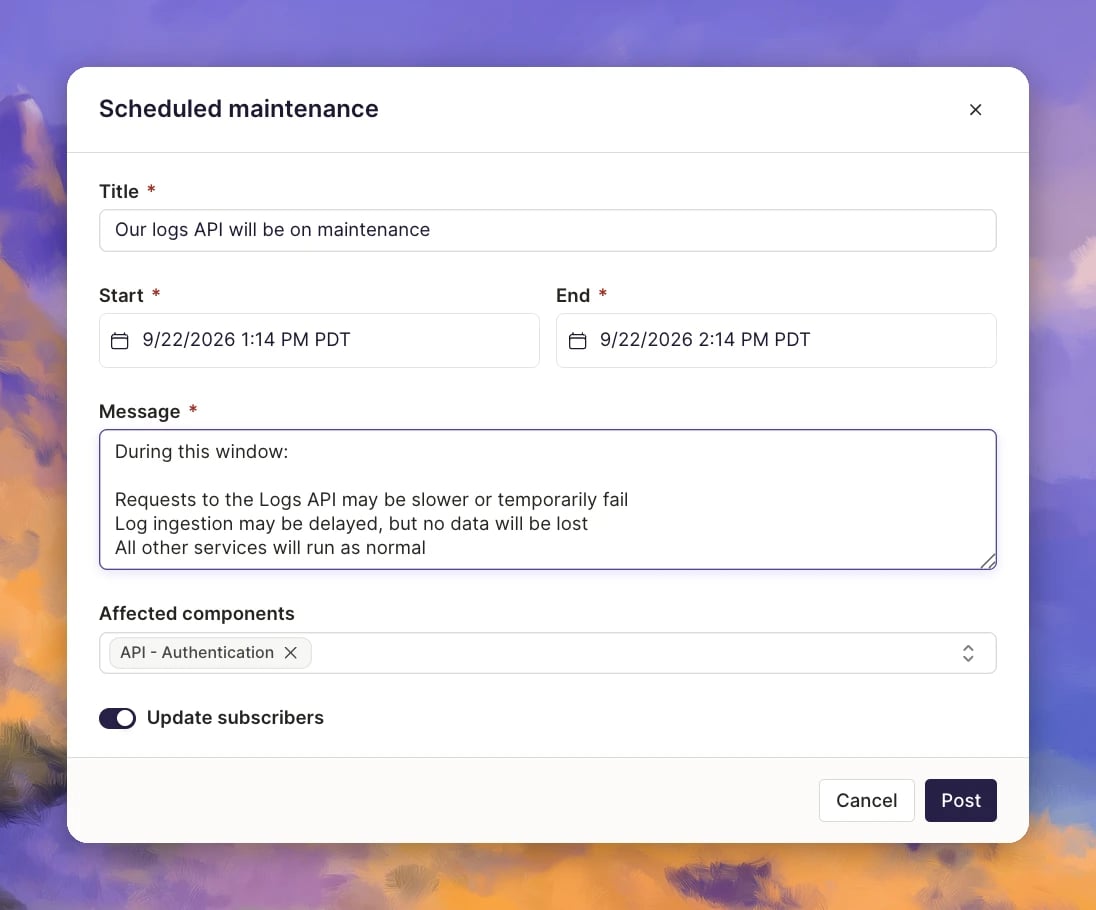
Task: Click inside the Message text area
Action: [547, 499]
